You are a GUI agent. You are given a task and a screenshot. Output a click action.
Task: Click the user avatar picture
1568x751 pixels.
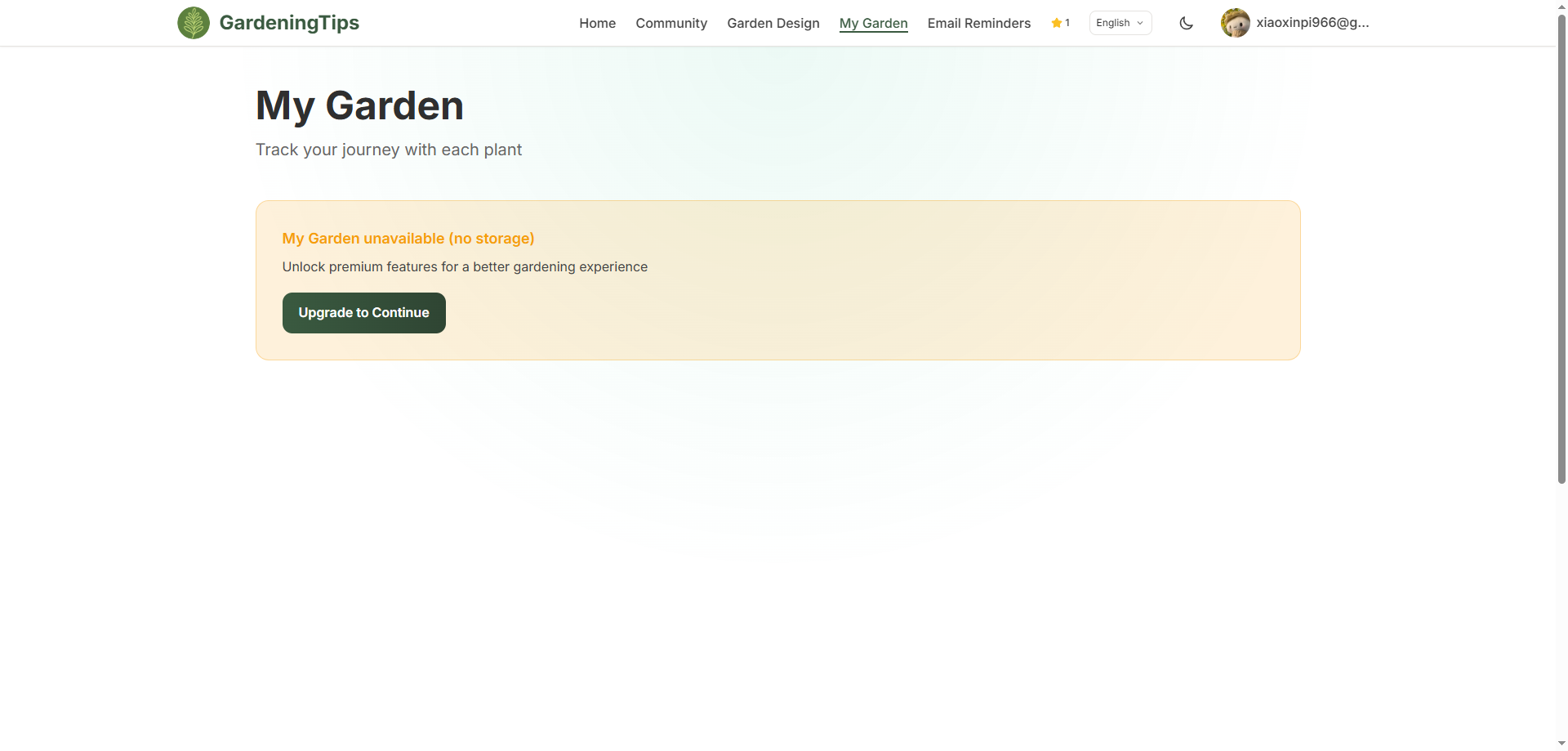[1235, 23]
